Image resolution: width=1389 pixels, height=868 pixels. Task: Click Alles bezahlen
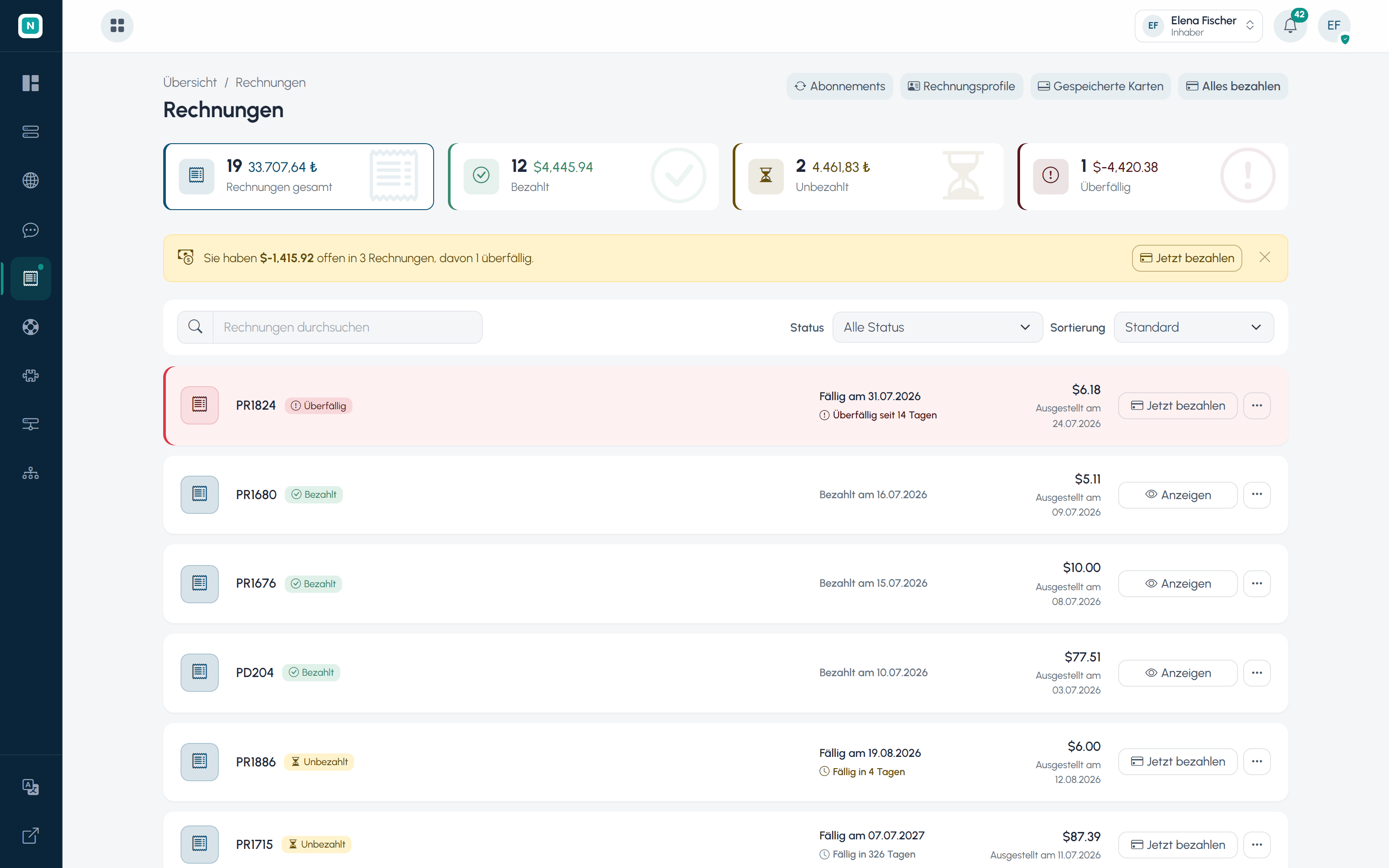point(1233,86)
